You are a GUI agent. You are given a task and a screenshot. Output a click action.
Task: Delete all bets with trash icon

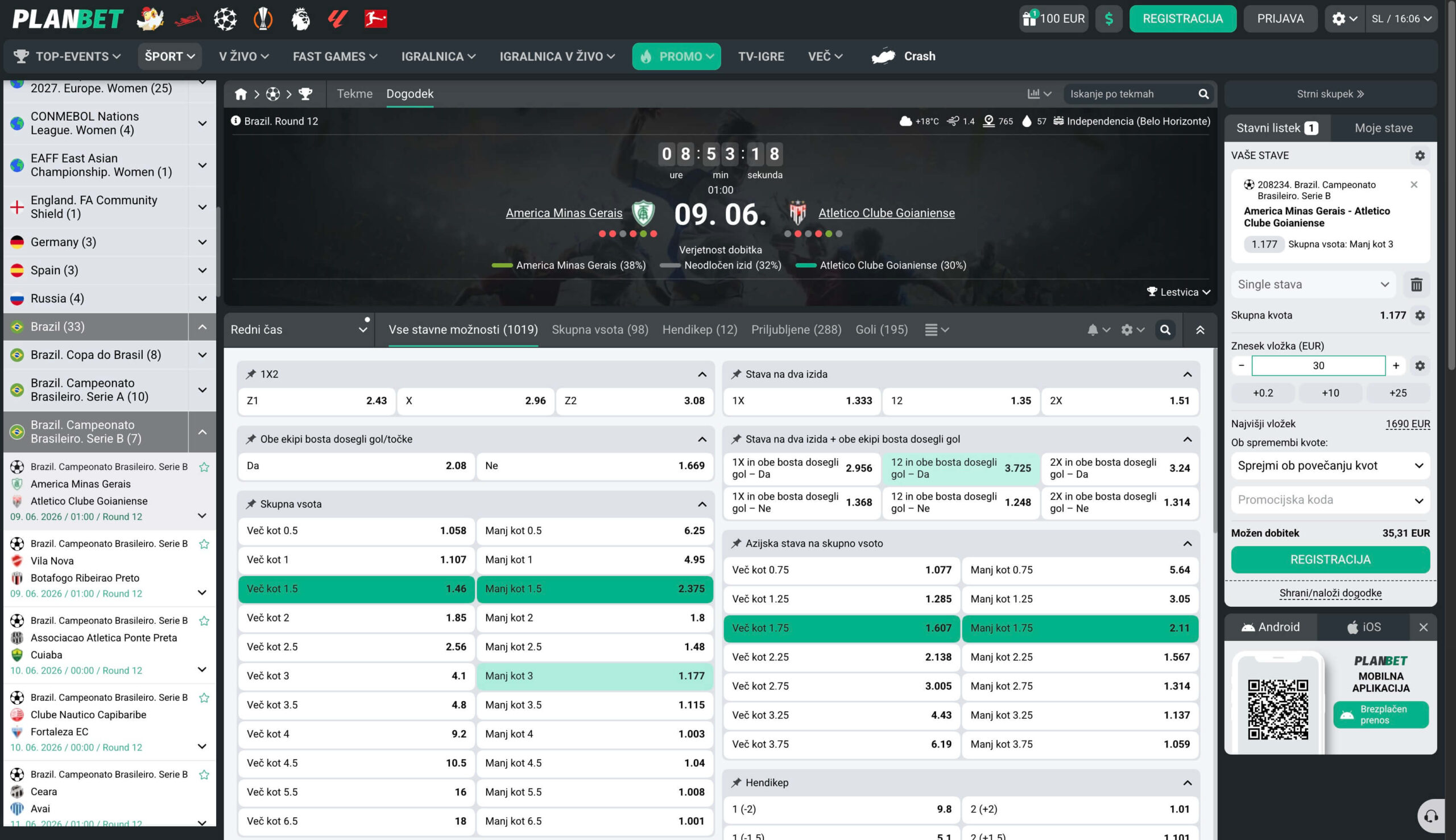click(1416, 284)
